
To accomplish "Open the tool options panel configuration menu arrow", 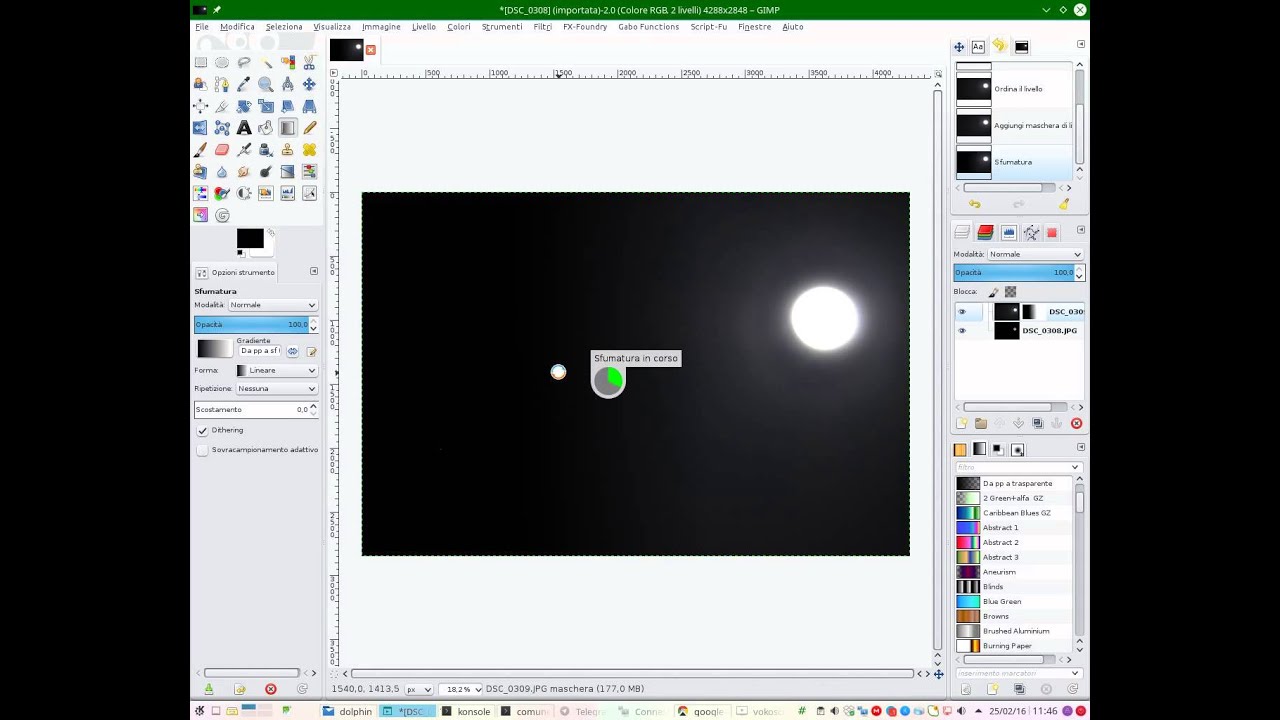I will 314,271.
